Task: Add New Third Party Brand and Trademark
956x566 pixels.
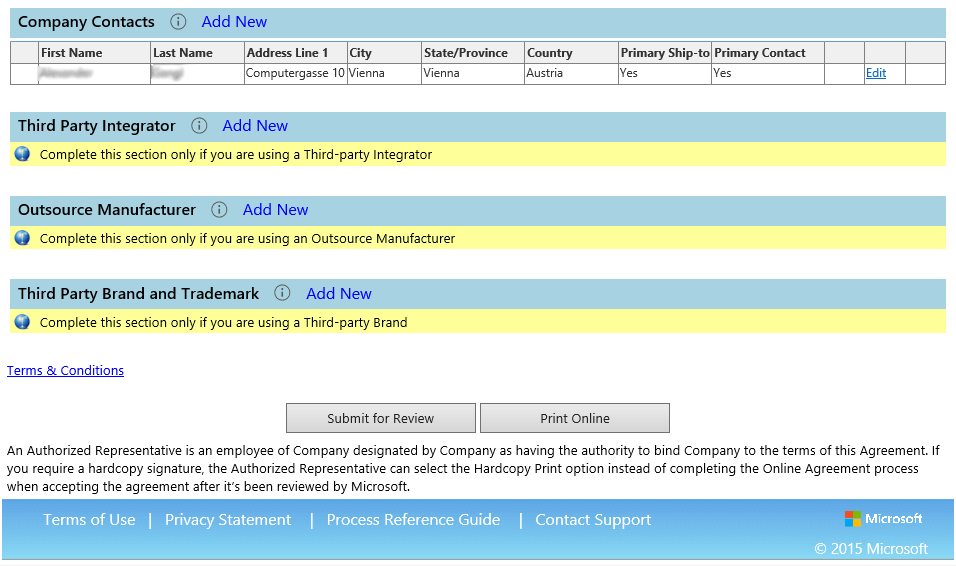Action: coord(339,294)
